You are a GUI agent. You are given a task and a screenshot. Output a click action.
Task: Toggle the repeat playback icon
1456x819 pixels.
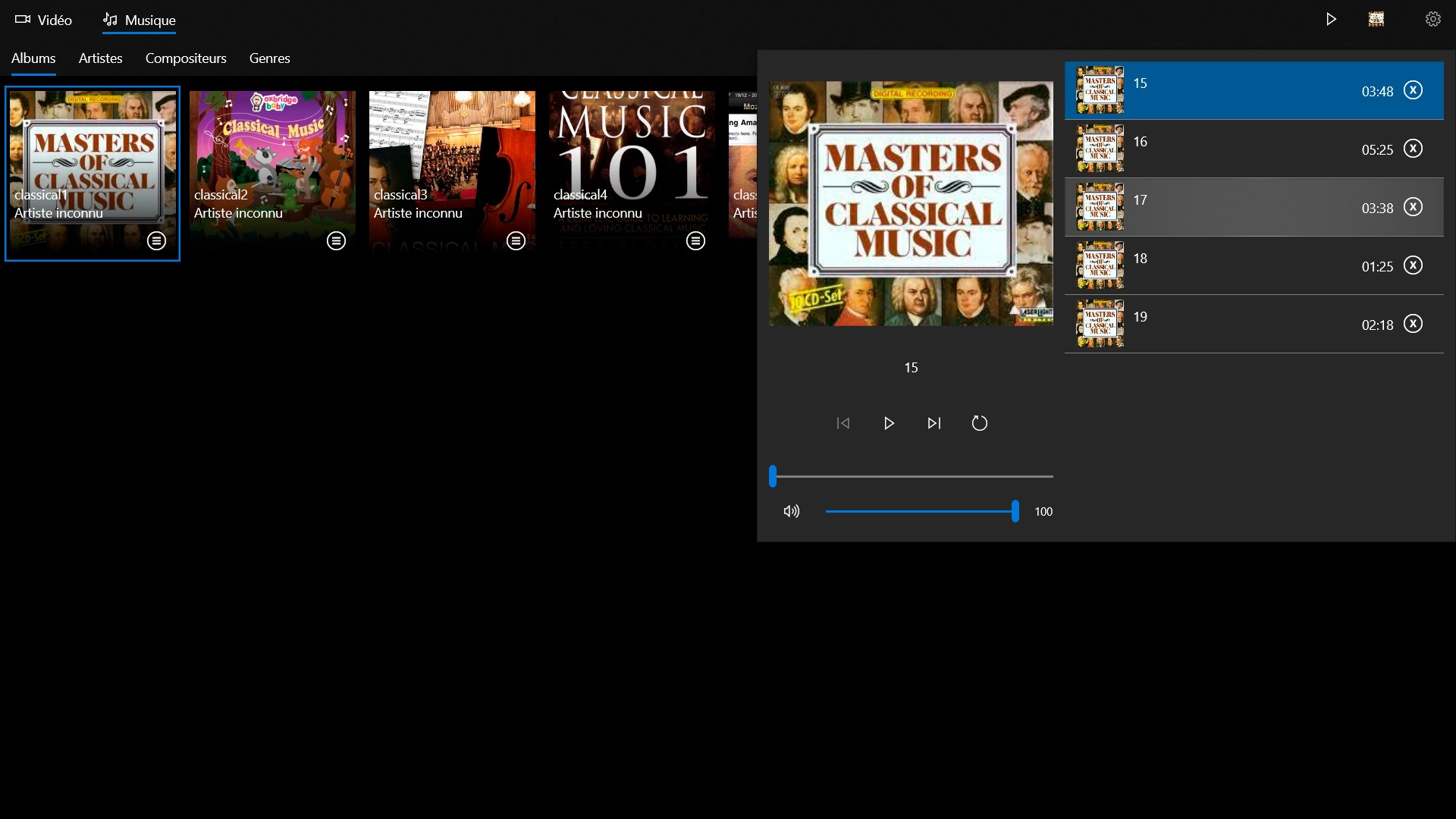(980, 423)
